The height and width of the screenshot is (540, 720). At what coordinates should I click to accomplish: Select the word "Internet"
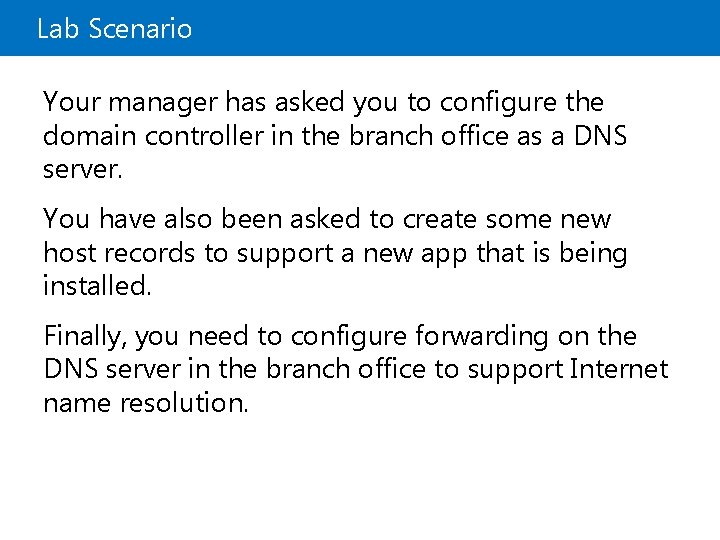(x=618, y=370)
